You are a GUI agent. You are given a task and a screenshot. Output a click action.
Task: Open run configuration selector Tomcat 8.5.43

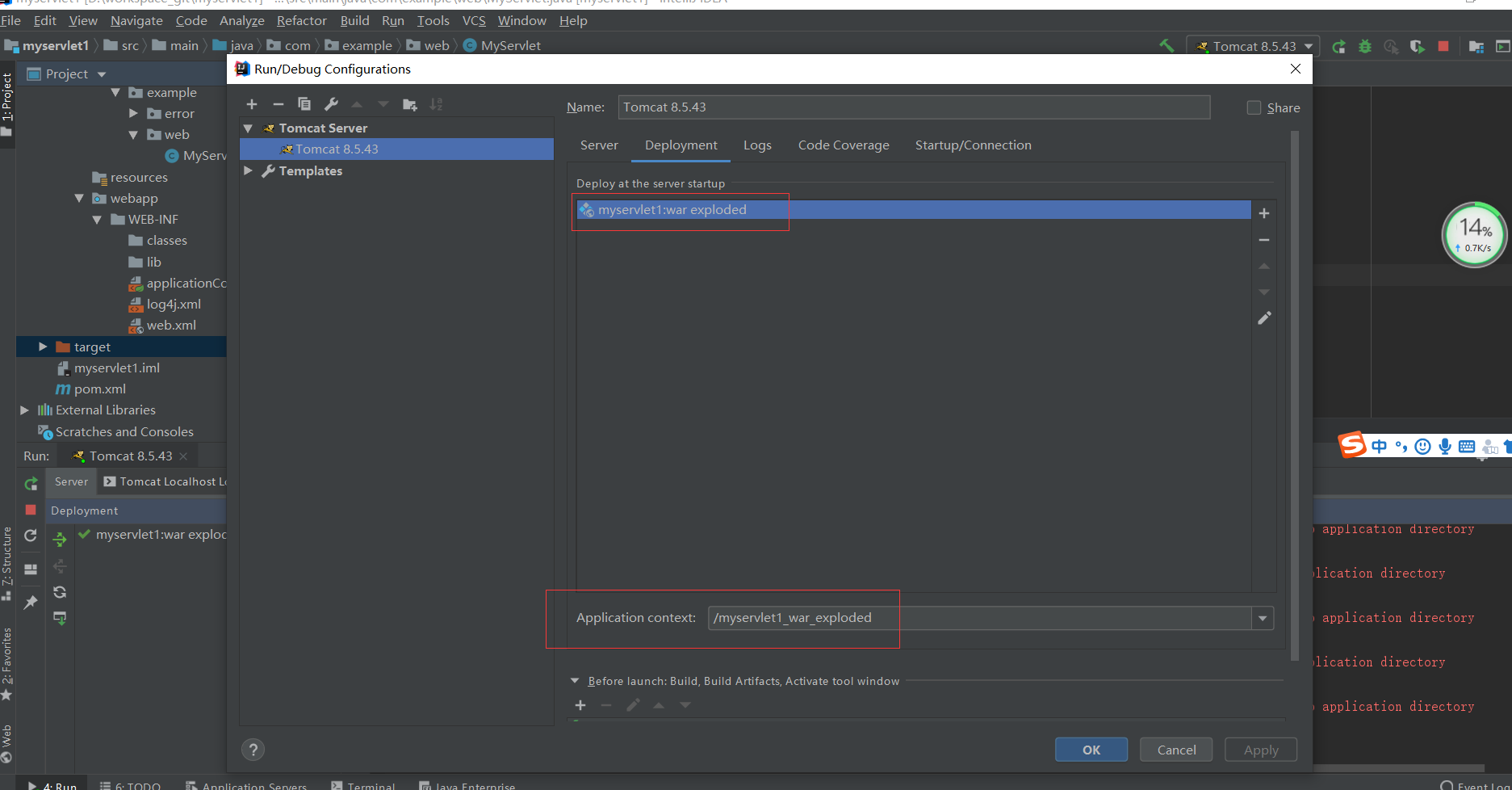[1253, 46]
